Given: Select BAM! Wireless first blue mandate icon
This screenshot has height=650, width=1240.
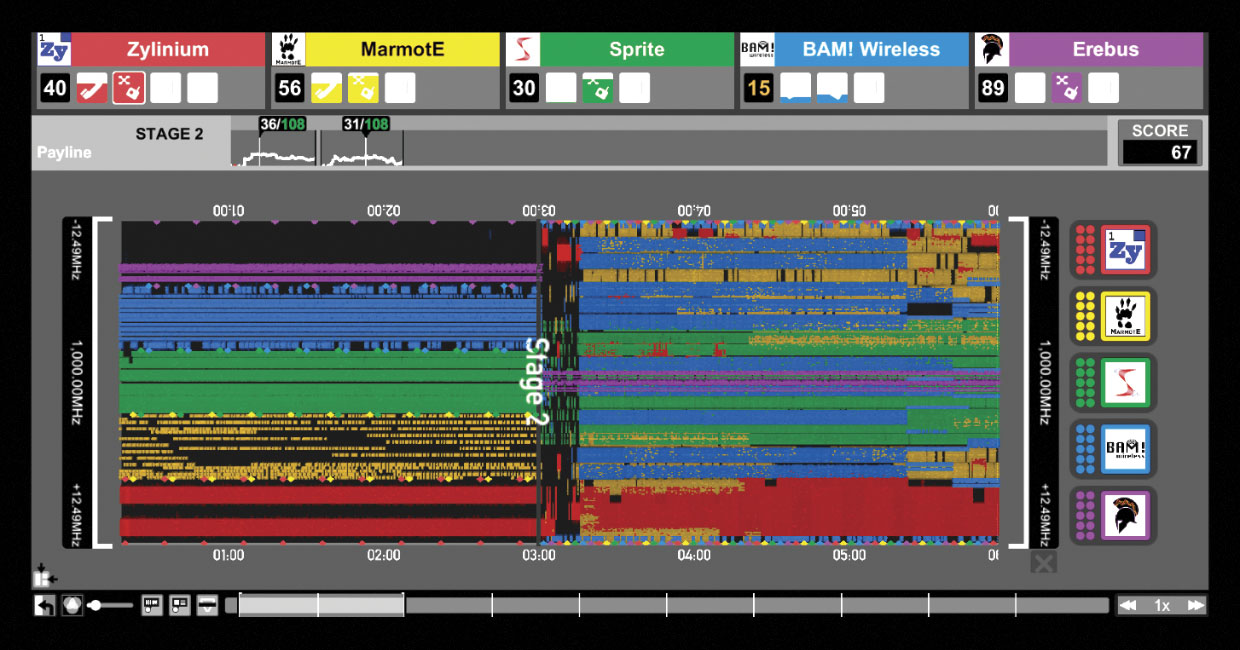Looking at the screenshot, I should [x=795, y=88].
